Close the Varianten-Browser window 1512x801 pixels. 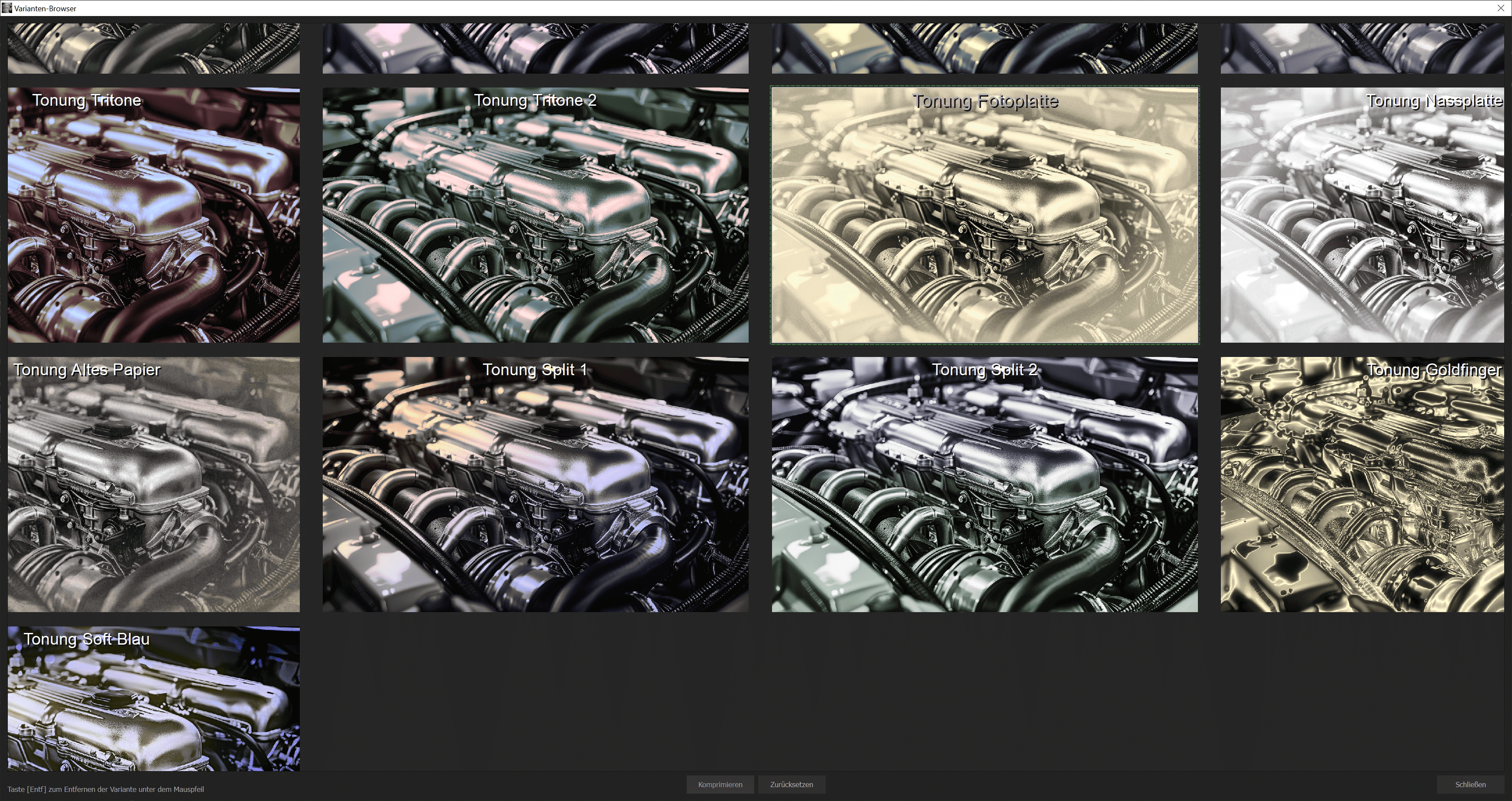pyautogui.click(x=1501, y=8)
